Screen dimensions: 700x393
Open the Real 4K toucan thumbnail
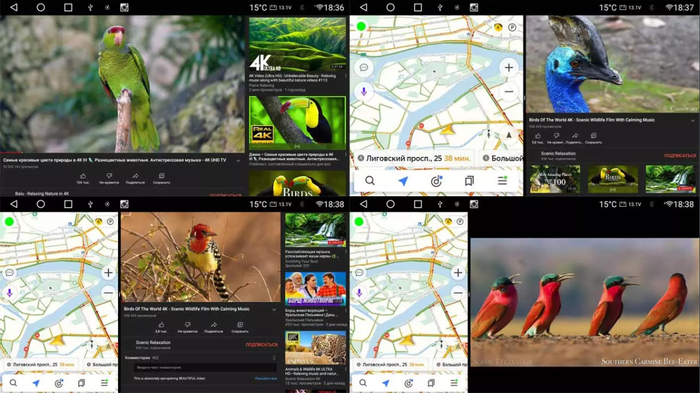click(297, 123)
